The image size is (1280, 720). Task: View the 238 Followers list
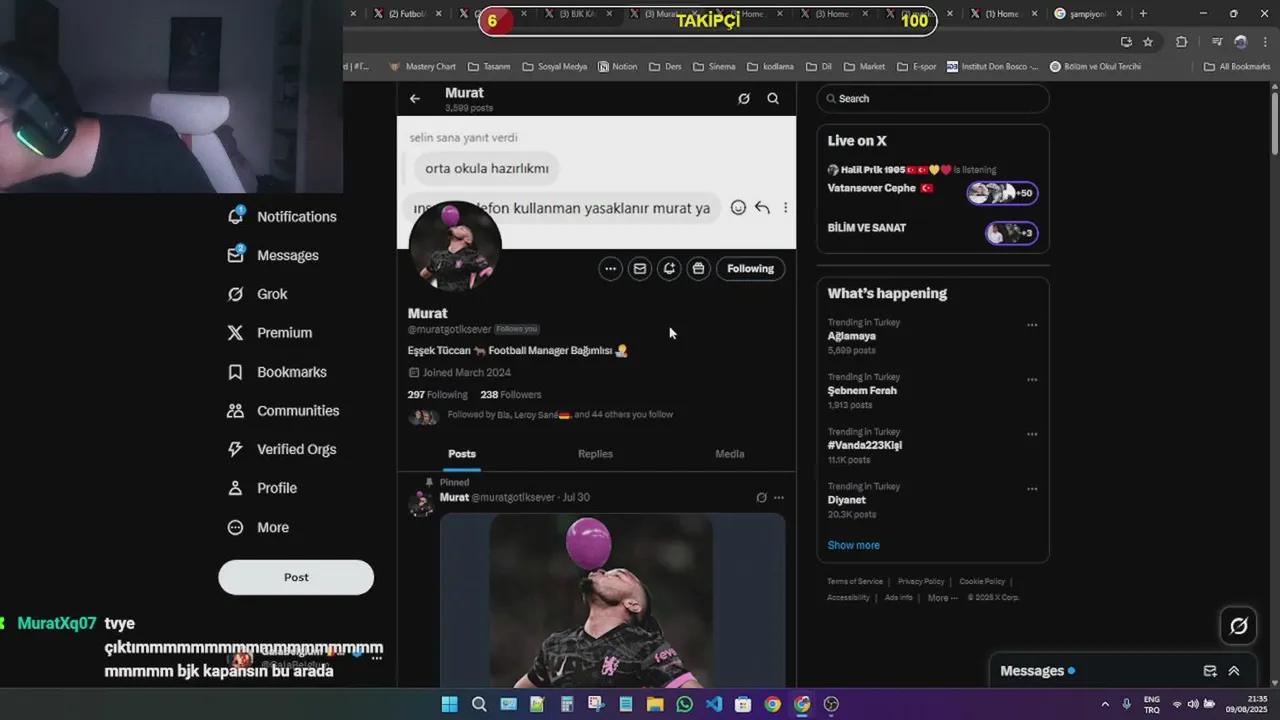[510, 394]
